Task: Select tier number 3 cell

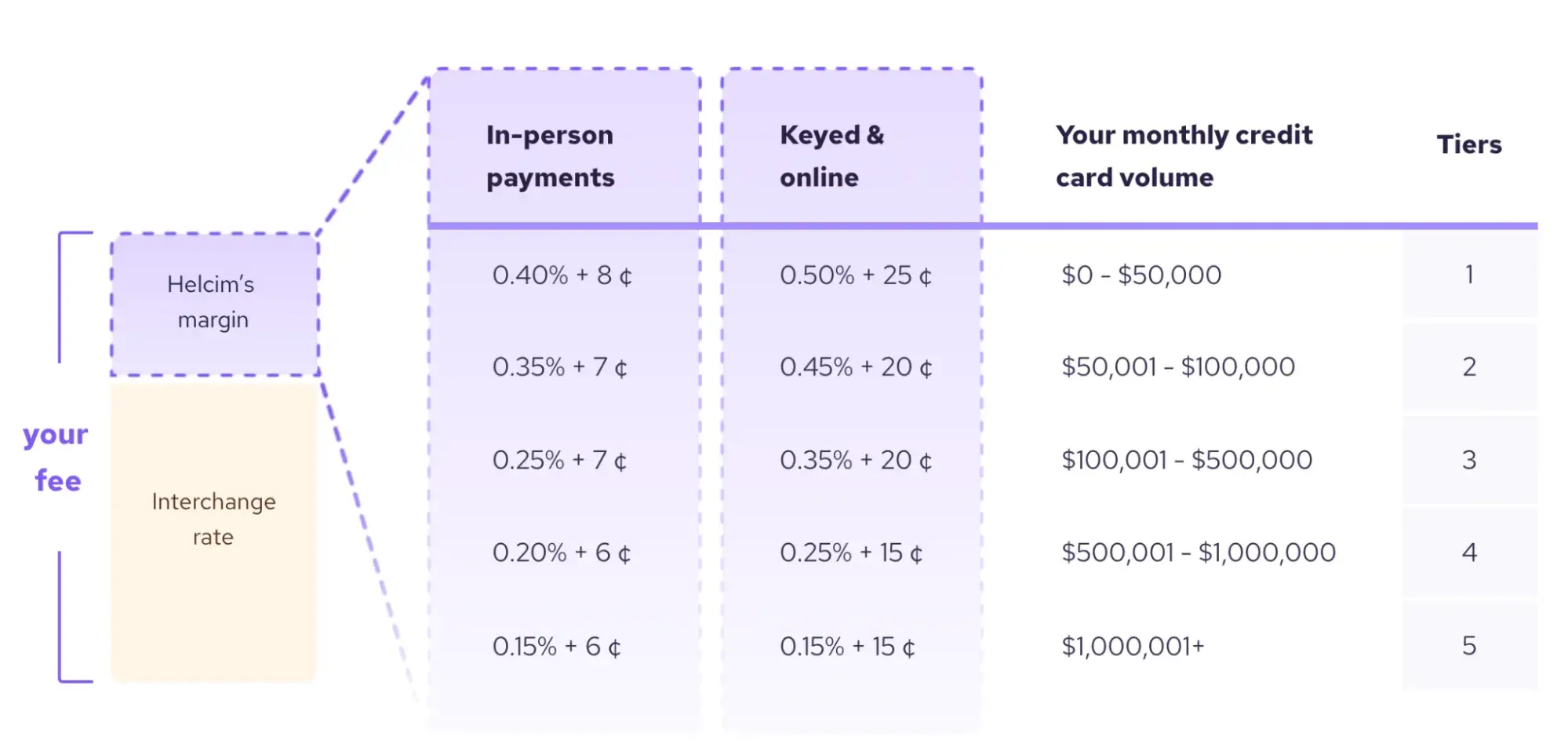Action: click(x=1468, y=460)
